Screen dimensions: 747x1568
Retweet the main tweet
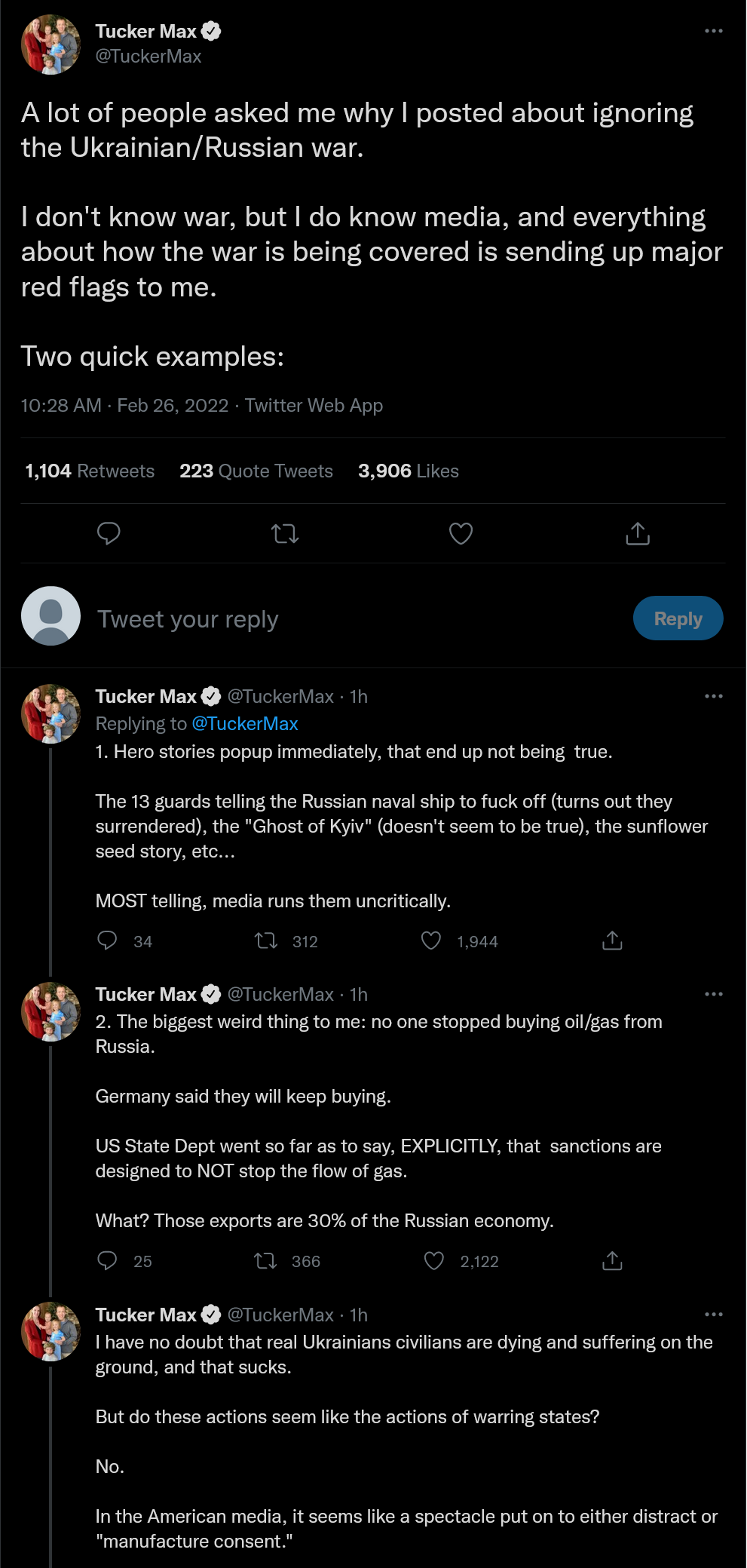285,534
